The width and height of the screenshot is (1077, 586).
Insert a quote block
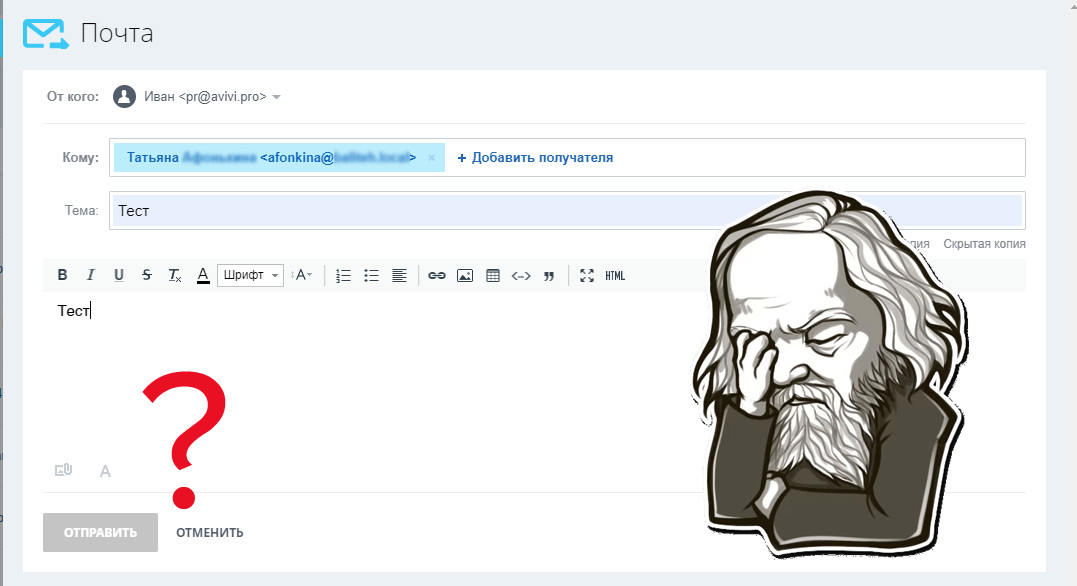pyautogui.click(x=549, y=276)
